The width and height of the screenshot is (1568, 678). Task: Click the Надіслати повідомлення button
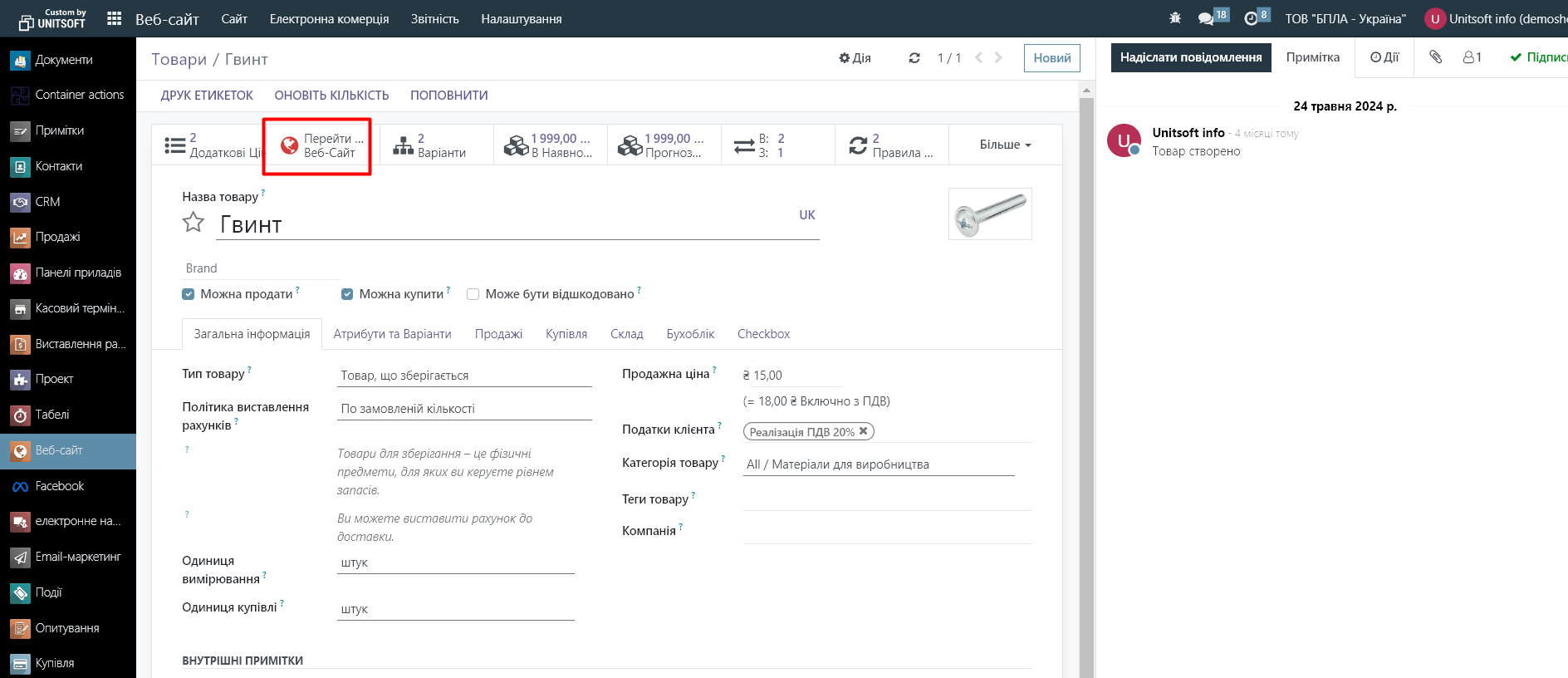tap(1190, 57)
